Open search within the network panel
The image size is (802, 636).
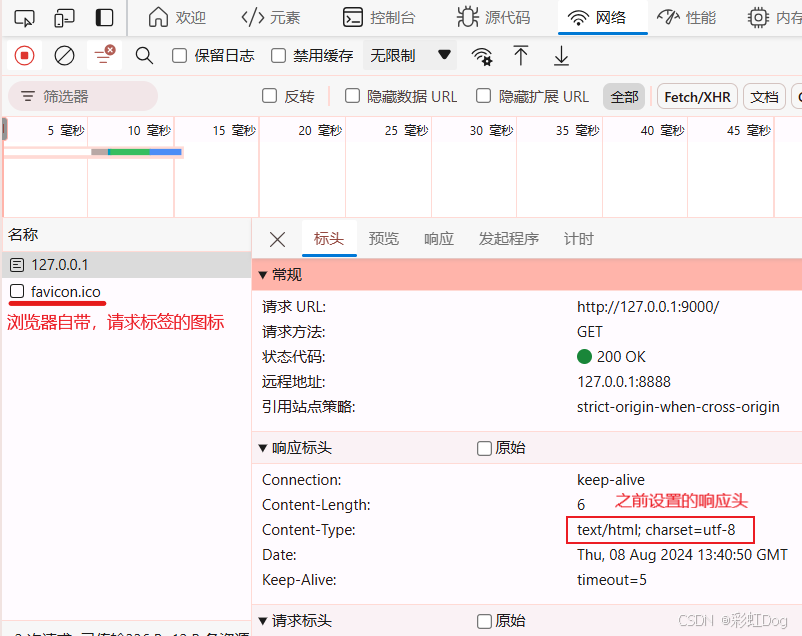click(143, 56)
